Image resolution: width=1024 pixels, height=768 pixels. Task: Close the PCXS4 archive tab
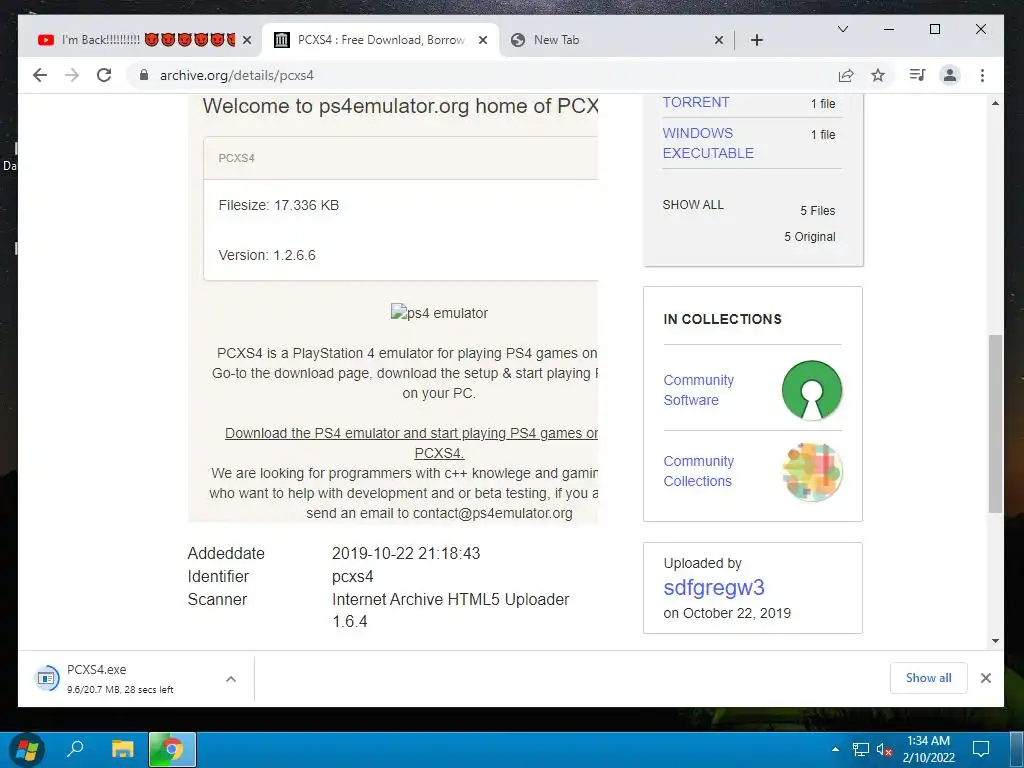click(483, 40)
